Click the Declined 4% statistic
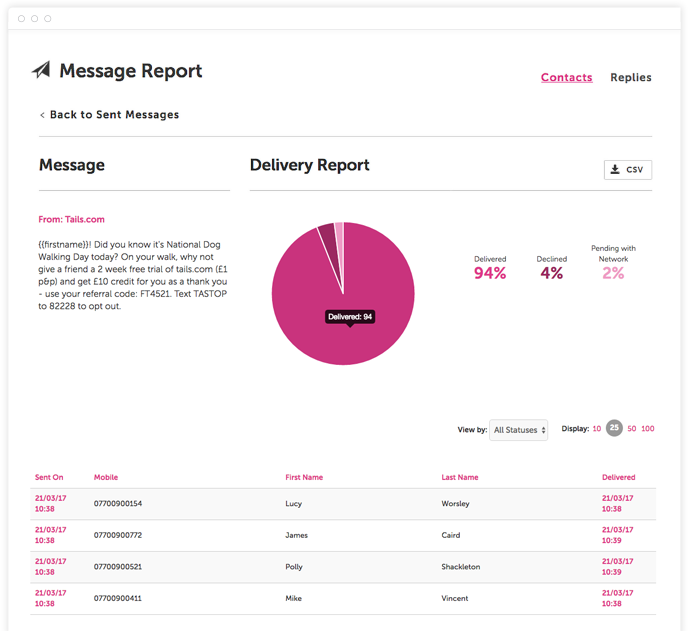The width and height of the screenshot is (688, 631). click(x=552, y=268)
